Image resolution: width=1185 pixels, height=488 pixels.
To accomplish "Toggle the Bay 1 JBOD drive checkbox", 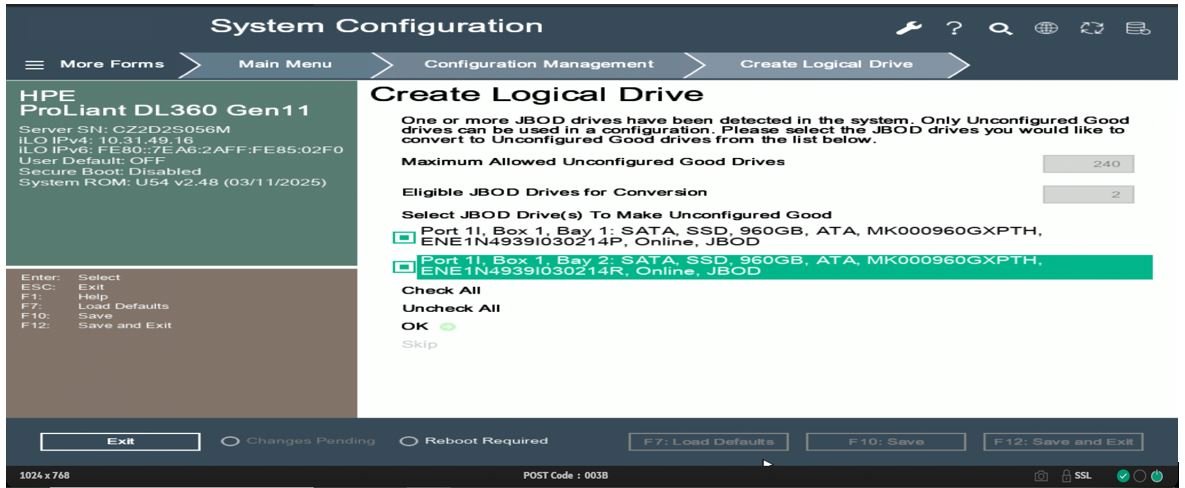I will pos(404,237).
